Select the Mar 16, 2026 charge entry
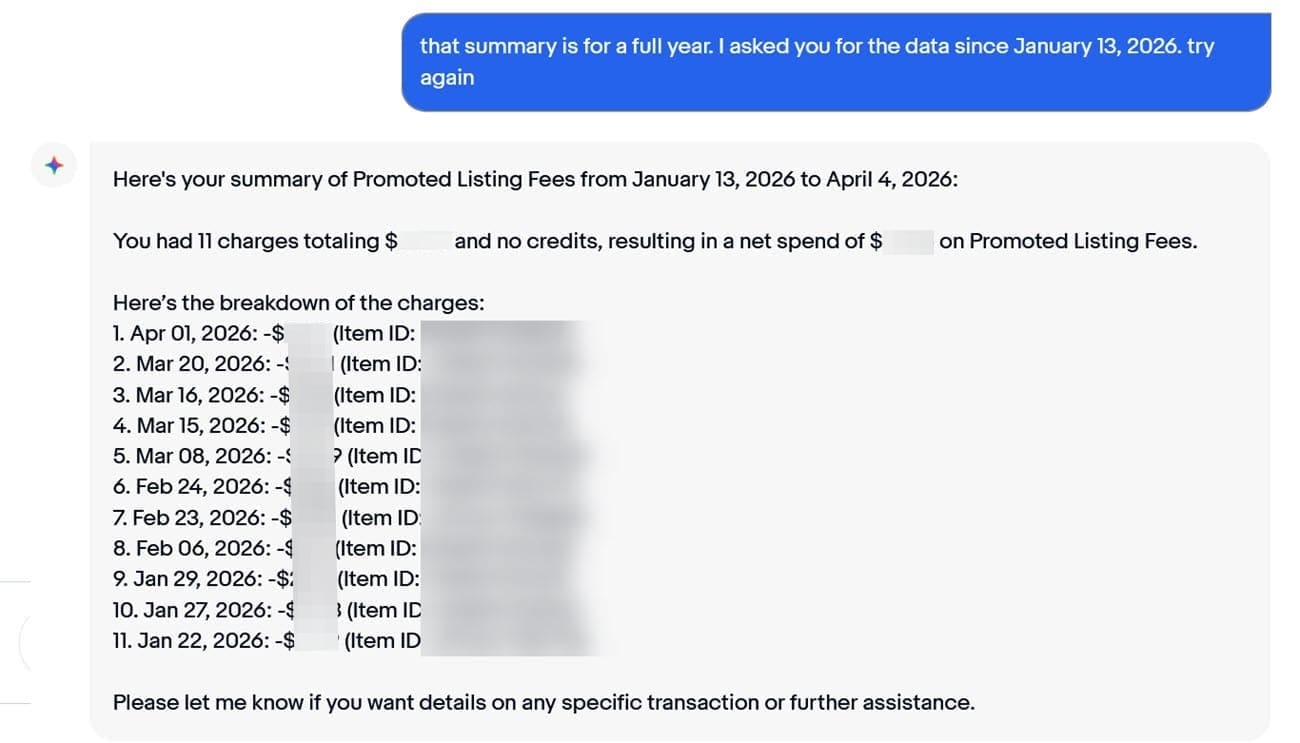The width and height of the screenshot is (1300, 743). pos(201,395)
